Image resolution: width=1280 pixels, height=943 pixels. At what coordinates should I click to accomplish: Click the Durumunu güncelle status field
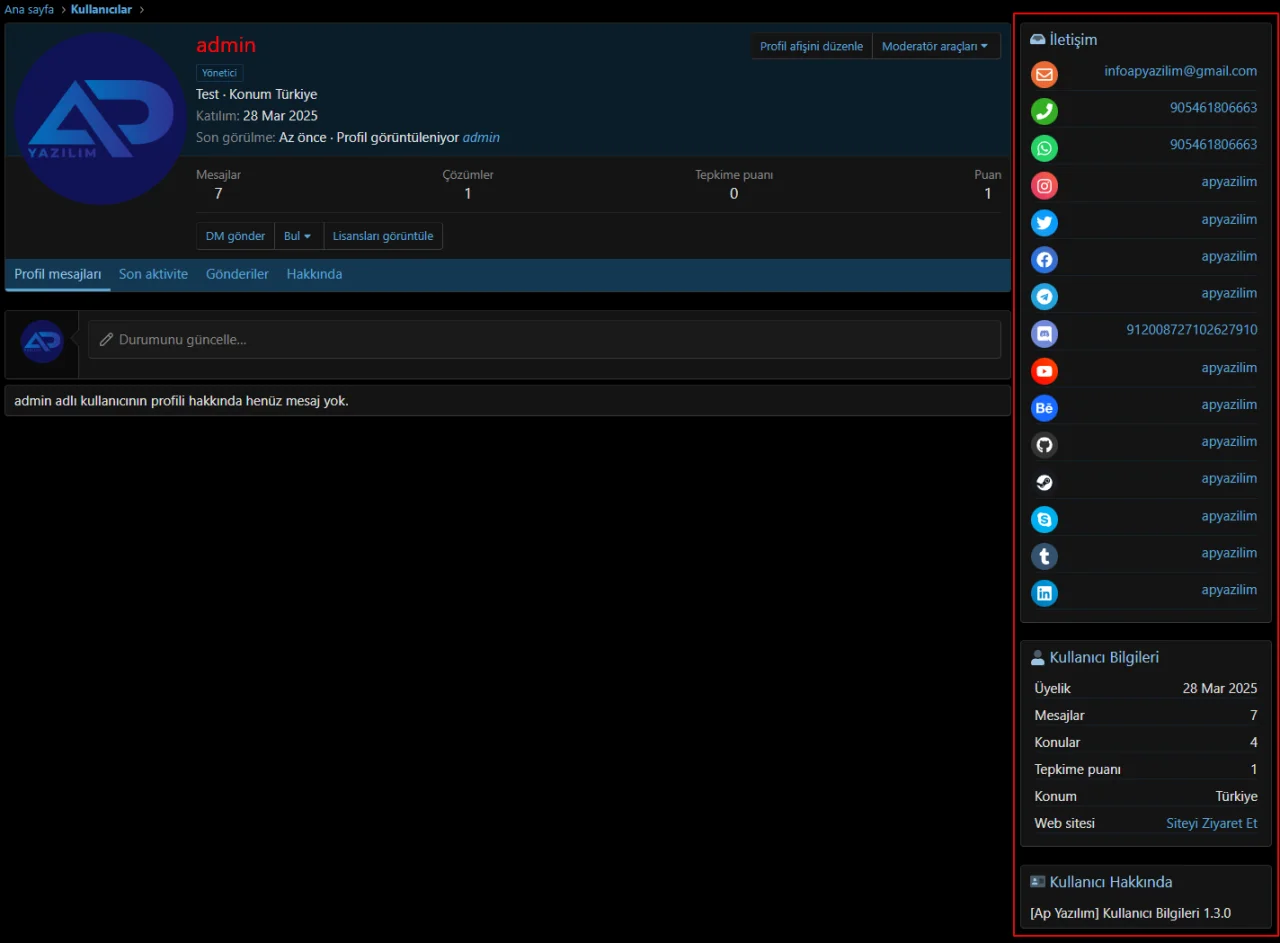click(544, 340)
